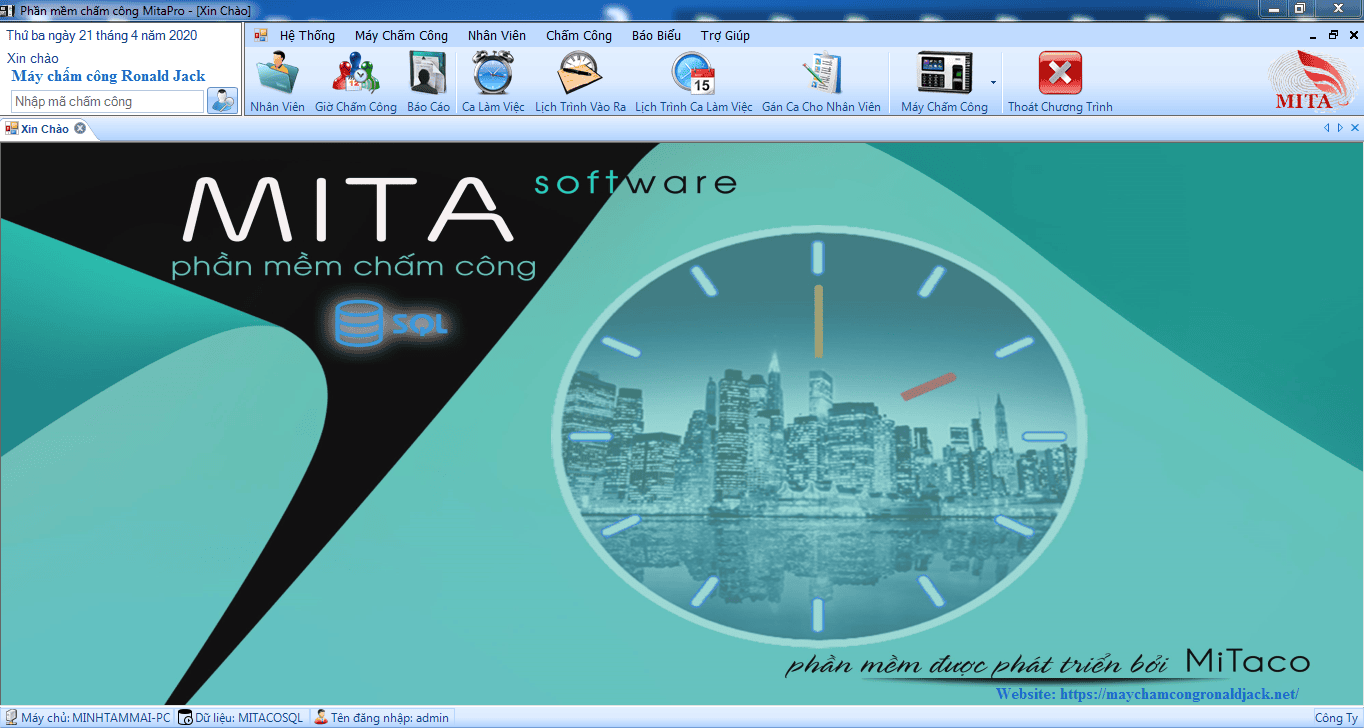The height and width of the screenshot is (728, 1364).
Task: Open Lịch Trình Vào Ra icon
Action: [580, 76]
